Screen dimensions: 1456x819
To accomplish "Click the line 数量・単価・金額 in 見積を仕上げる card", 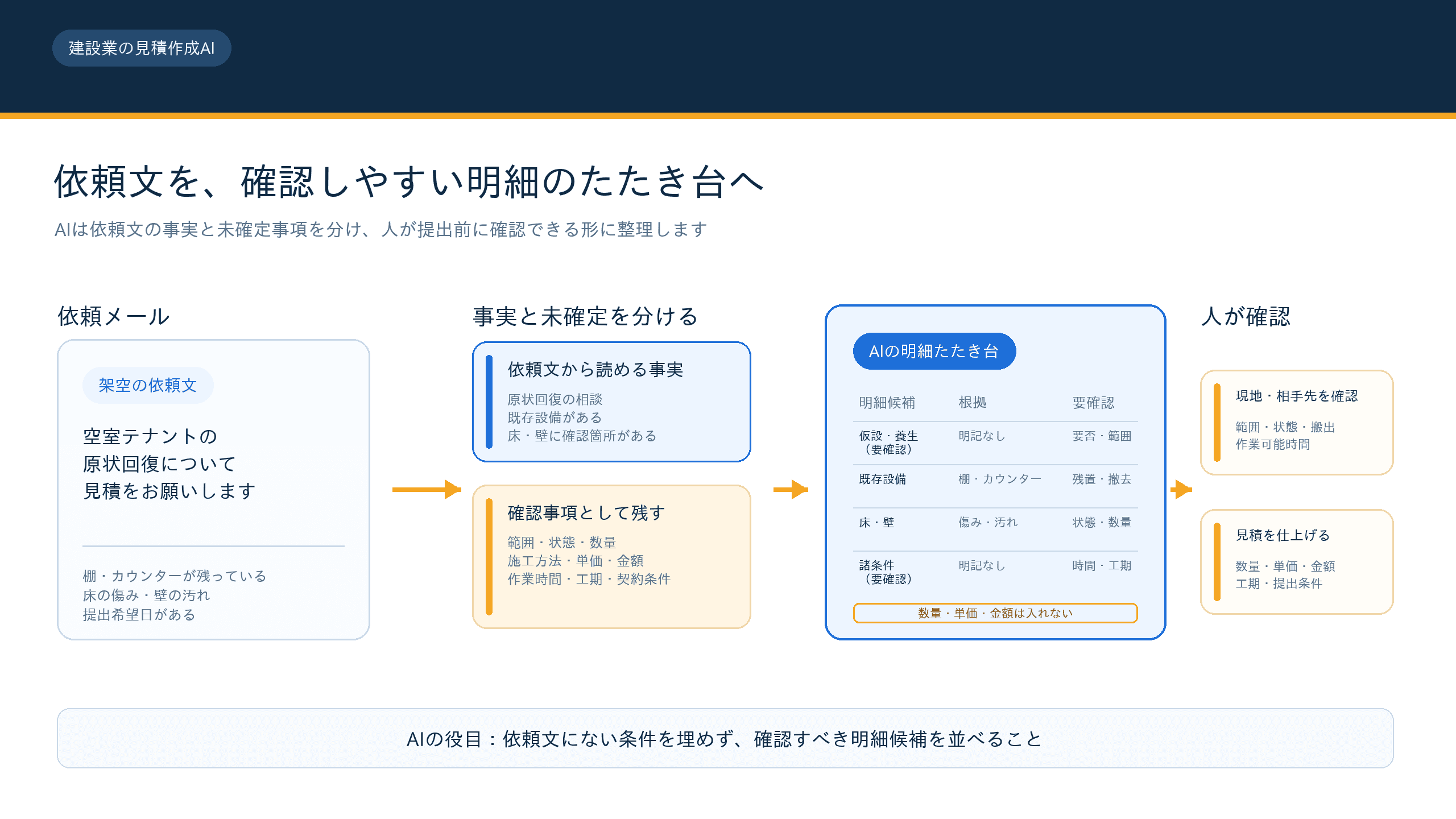I will 1285,566.
